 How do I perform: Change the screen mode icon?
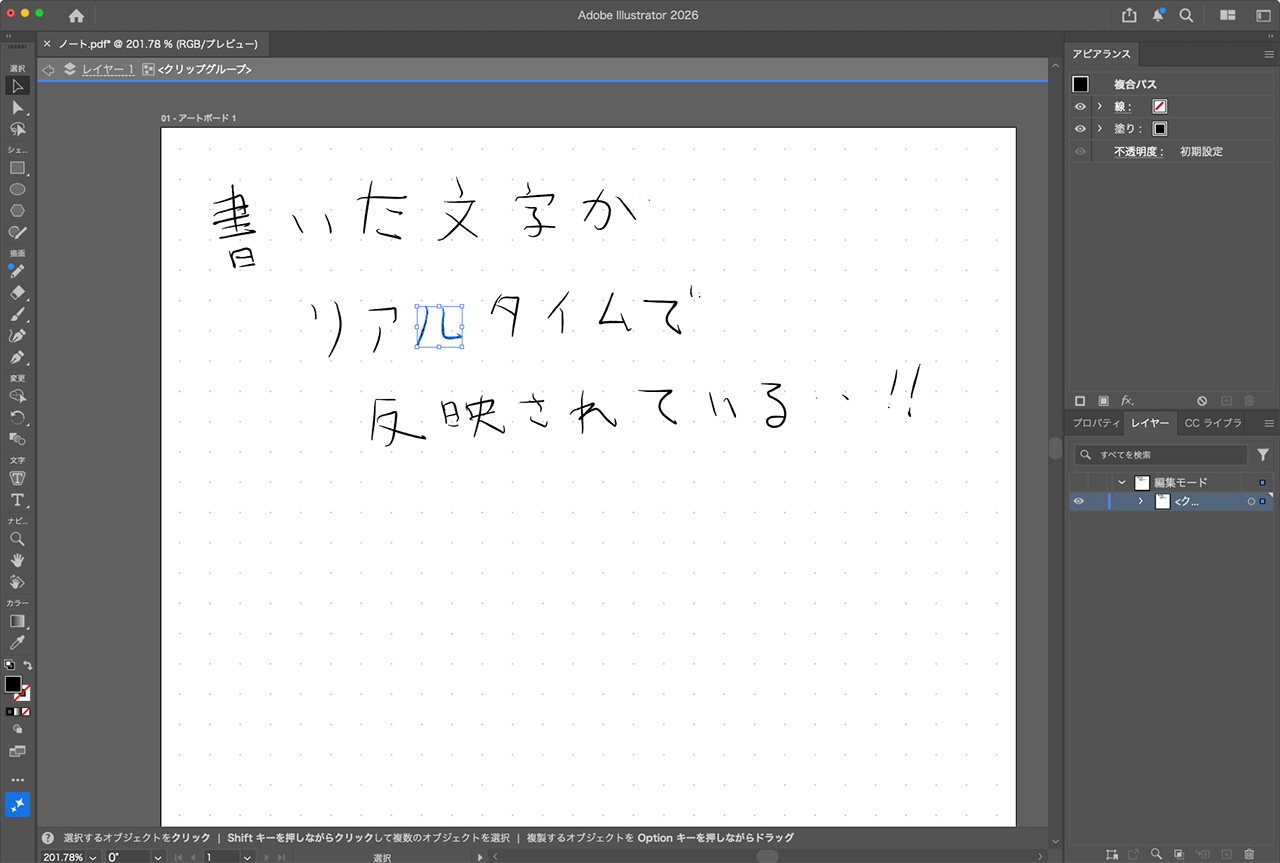[x=17, y=750]
